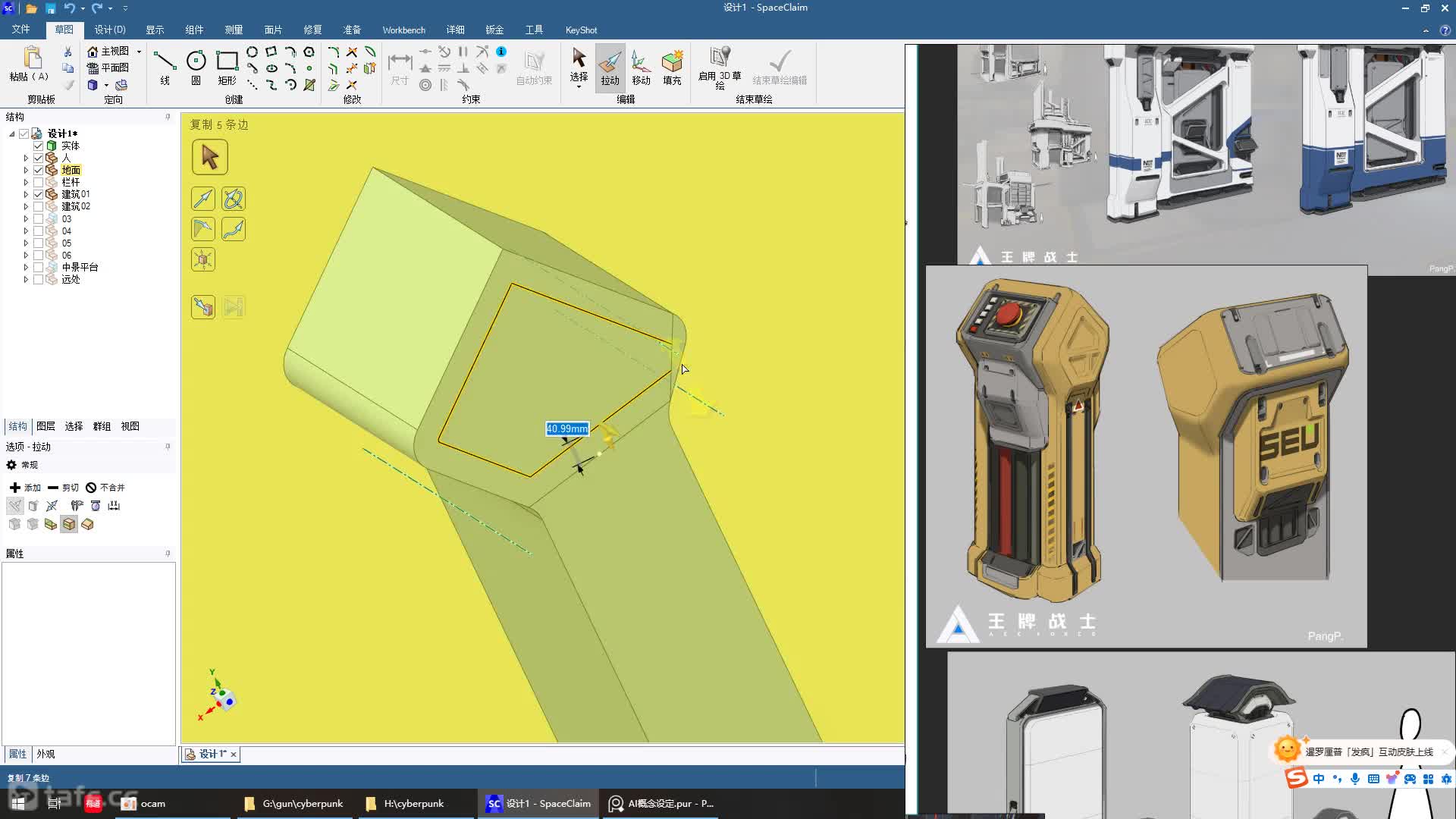This screenshot has height=819, width=1456.
Task: Switch to the 视图 panel tab
Action: (x=130, y=426)
